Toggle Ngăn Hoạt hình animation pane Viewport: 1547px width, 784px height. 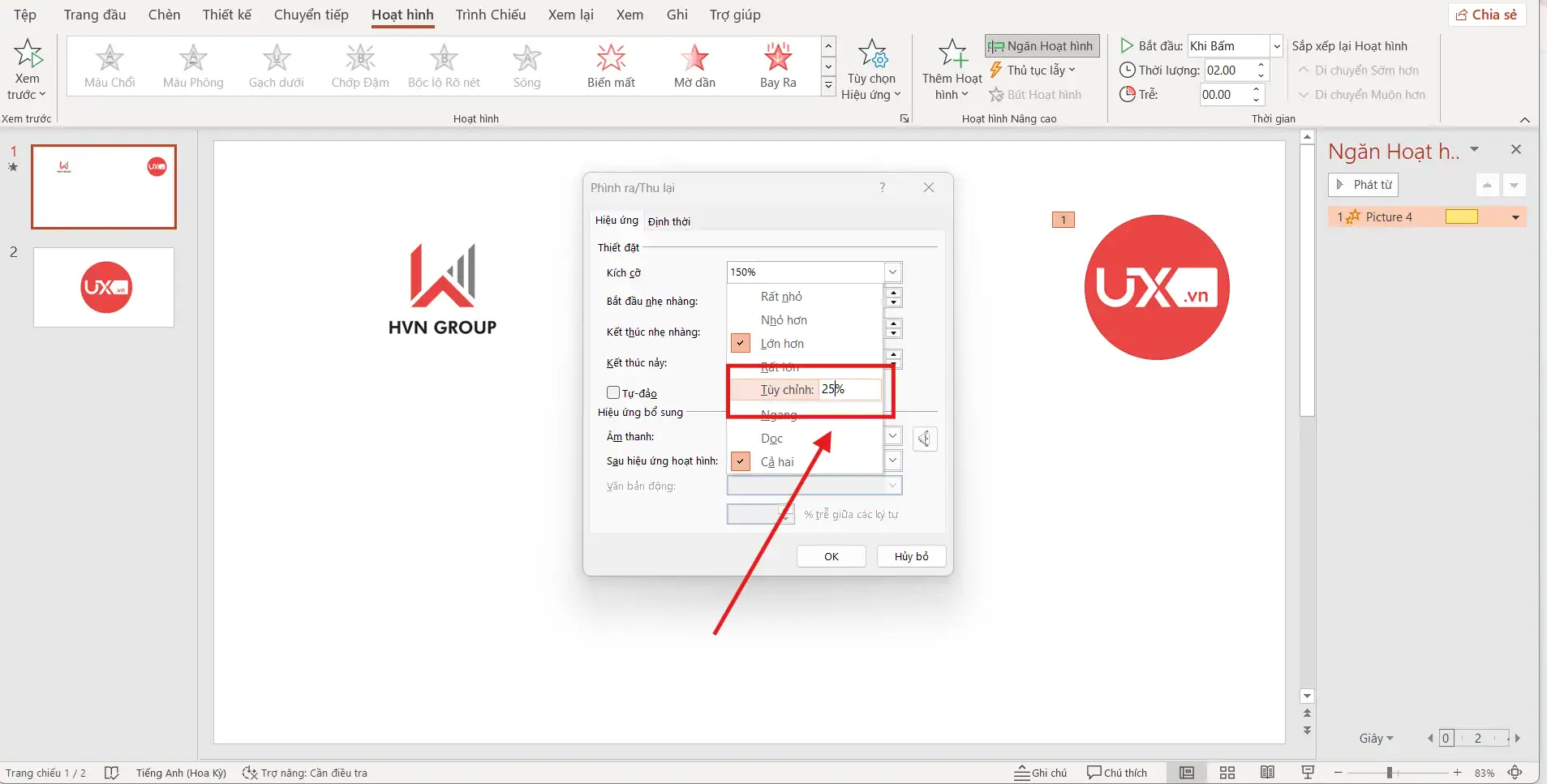coord(1042,46)
